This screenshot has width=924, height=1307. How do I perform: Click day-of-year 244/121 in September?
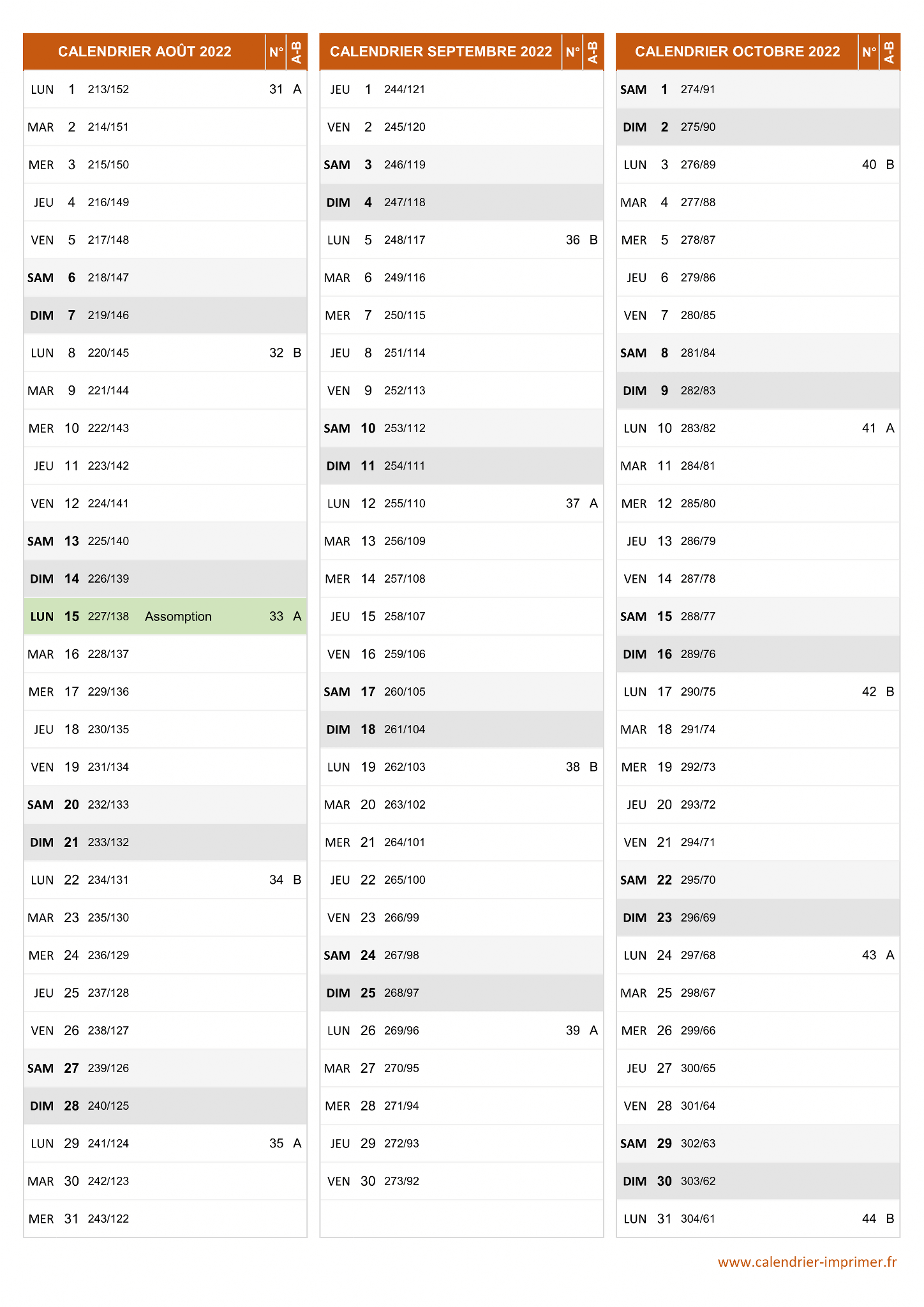pyautogui.click(x=405, y=89)
